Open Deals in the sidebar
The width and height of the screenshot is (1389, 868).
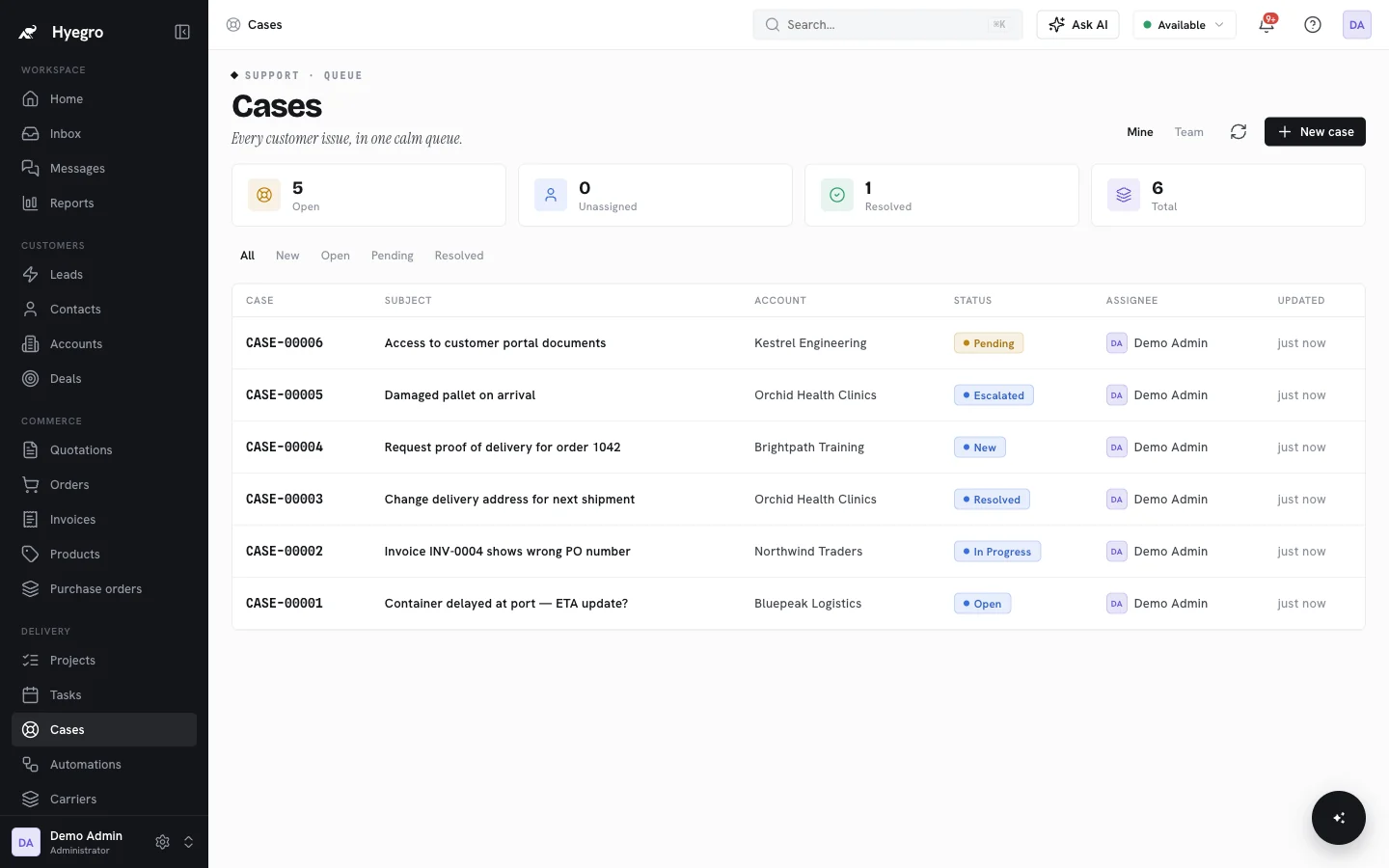[104, 378]
